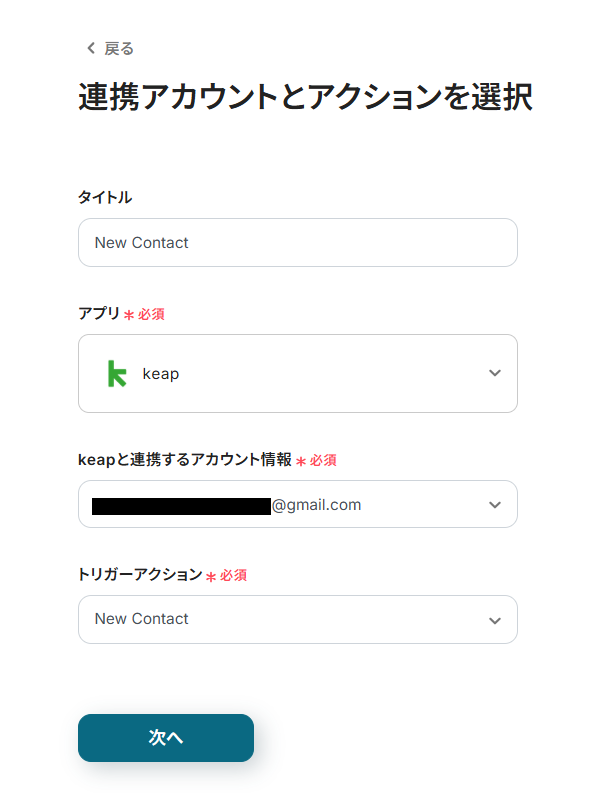The height and width of the screenshot is (793, 601).
Task: Click the アプリ field label
Action: [99, 313]
